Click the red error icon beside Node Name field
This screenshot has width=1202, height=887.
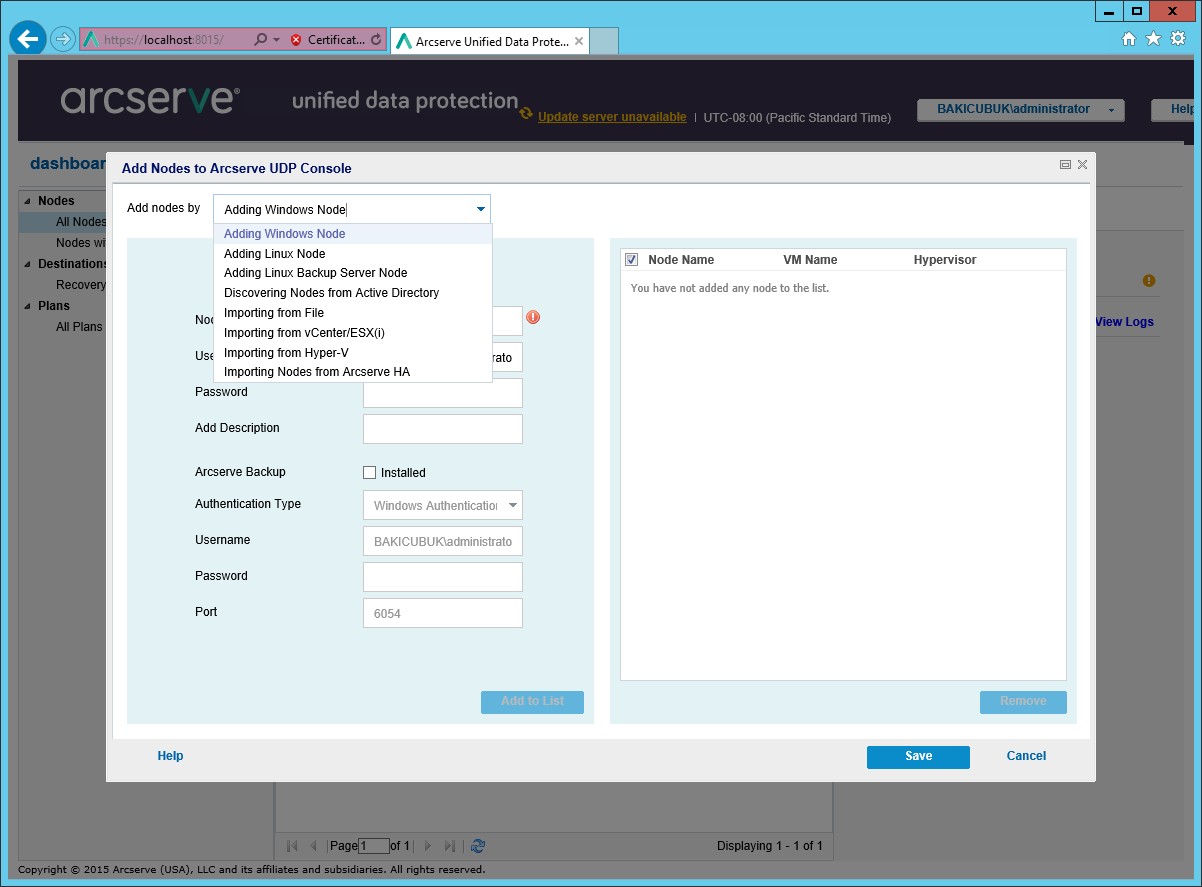(x=533, y=317)
